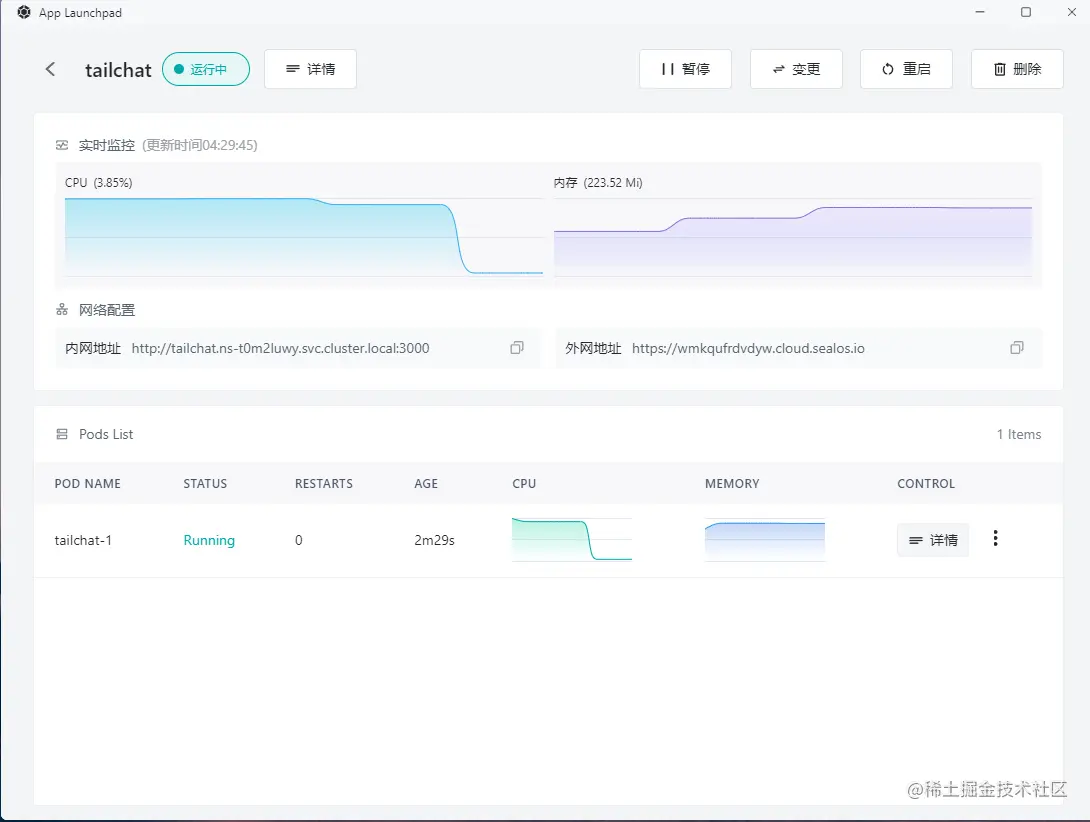Click the 运行中 running status badge
Viewport: 1090px width, 822px height.
click(x=206, y=69)
